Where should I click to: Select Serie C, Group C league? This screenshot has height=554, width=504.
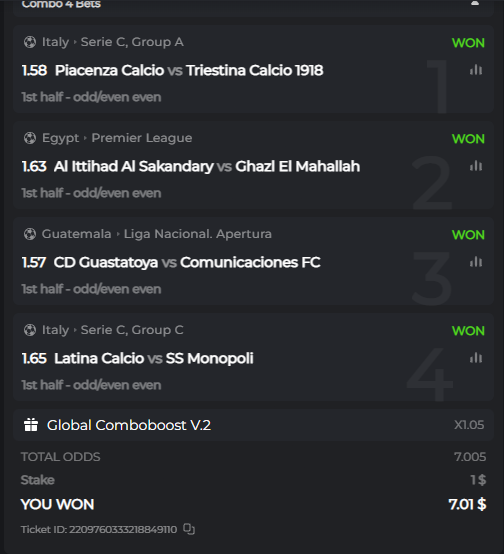coord(132,330)
